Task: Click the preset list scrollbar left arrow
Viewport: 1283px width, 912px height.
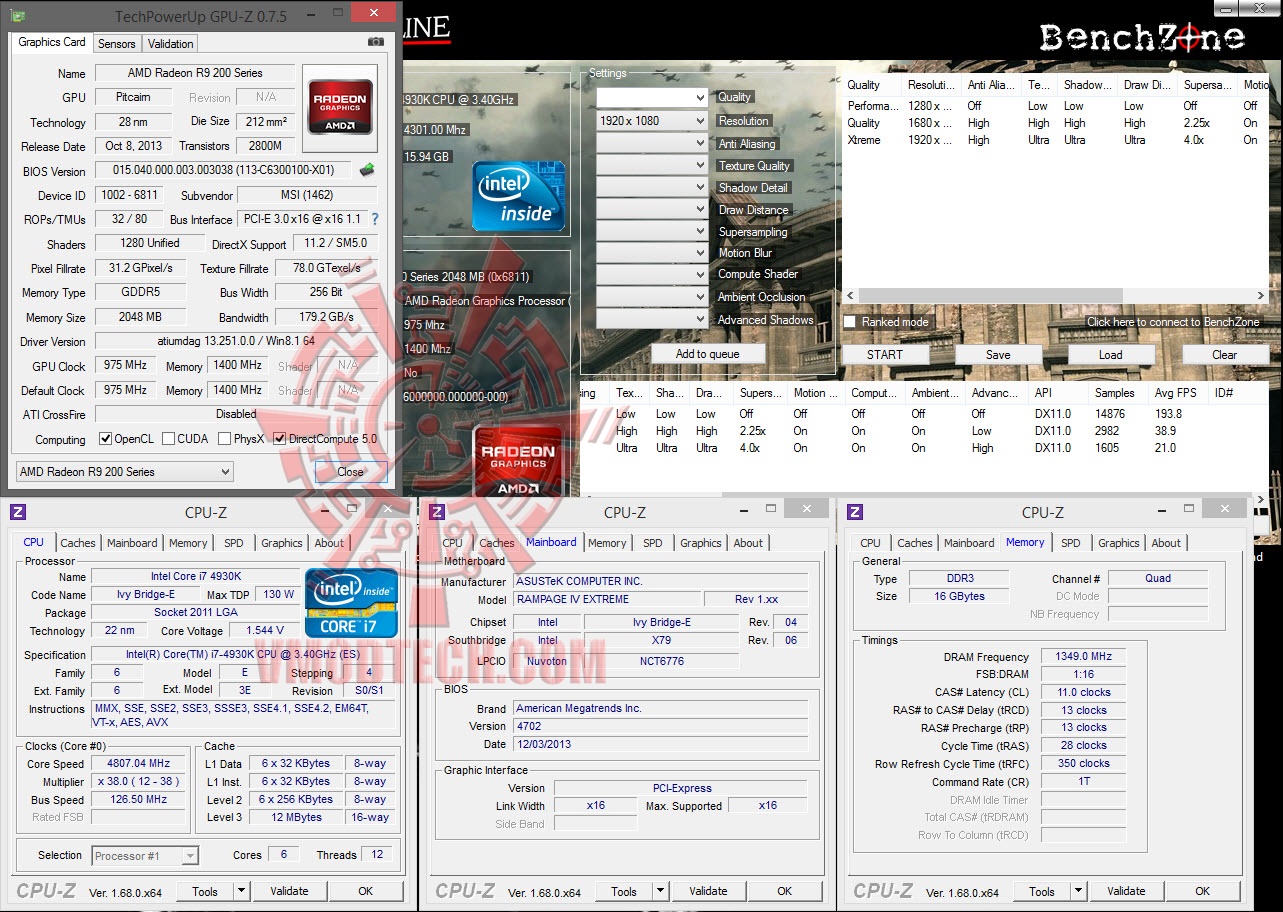Action: pyautogui.click(x=850, y=296)
